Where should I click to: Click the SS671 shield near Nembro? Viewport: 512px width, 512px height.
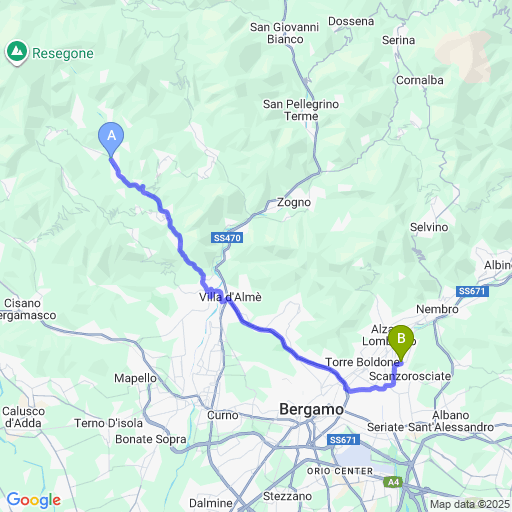click(472, 291)
